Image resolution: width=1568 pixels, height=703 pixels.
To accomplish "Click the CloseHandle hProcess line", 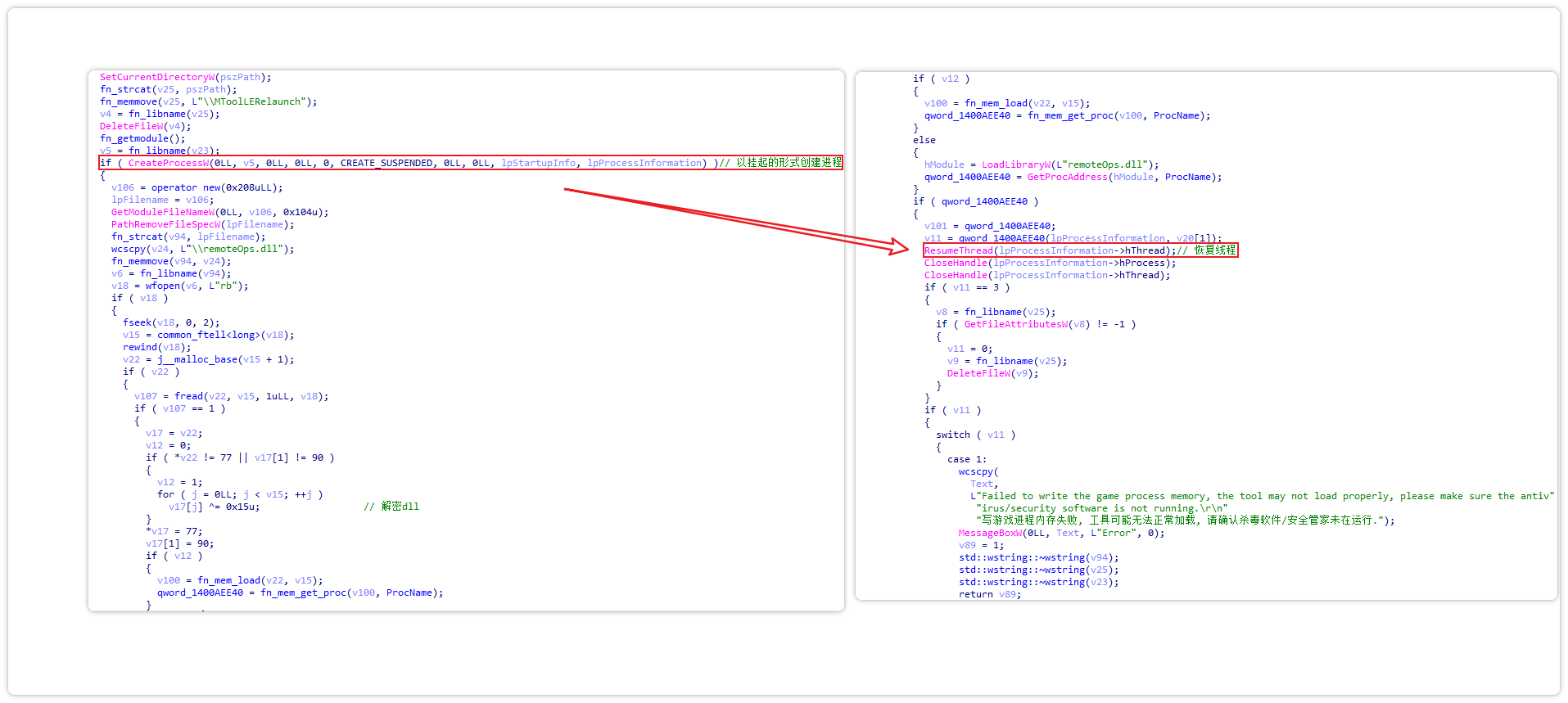I will pyautogui.click(x=1050, y=263).
